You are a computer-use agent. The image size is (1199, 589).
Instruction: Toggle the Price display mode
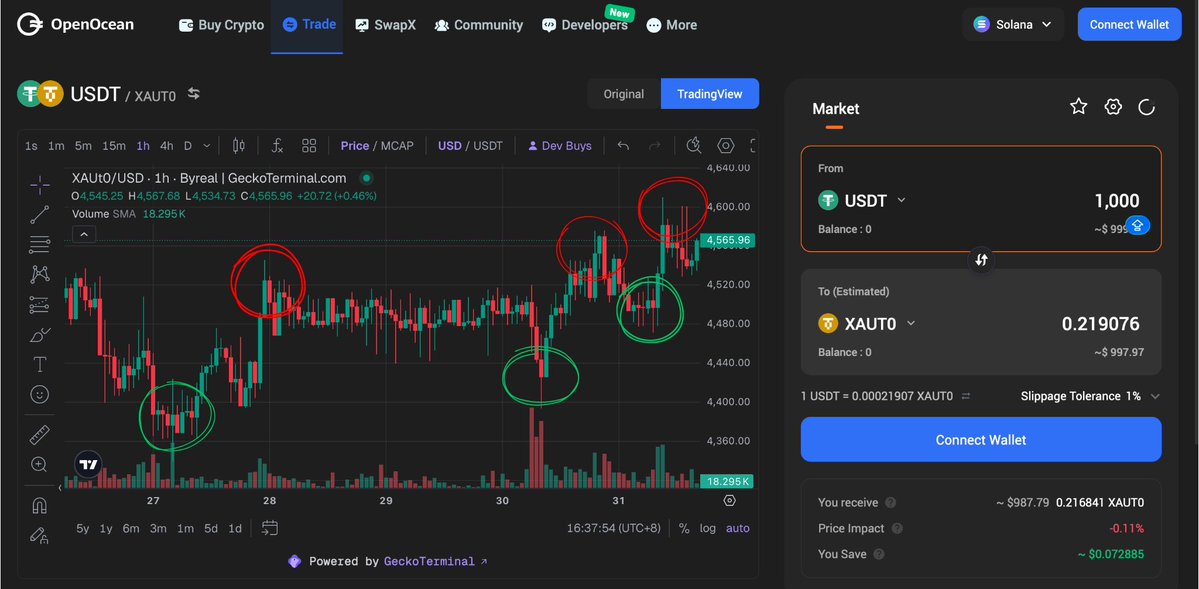355,145
